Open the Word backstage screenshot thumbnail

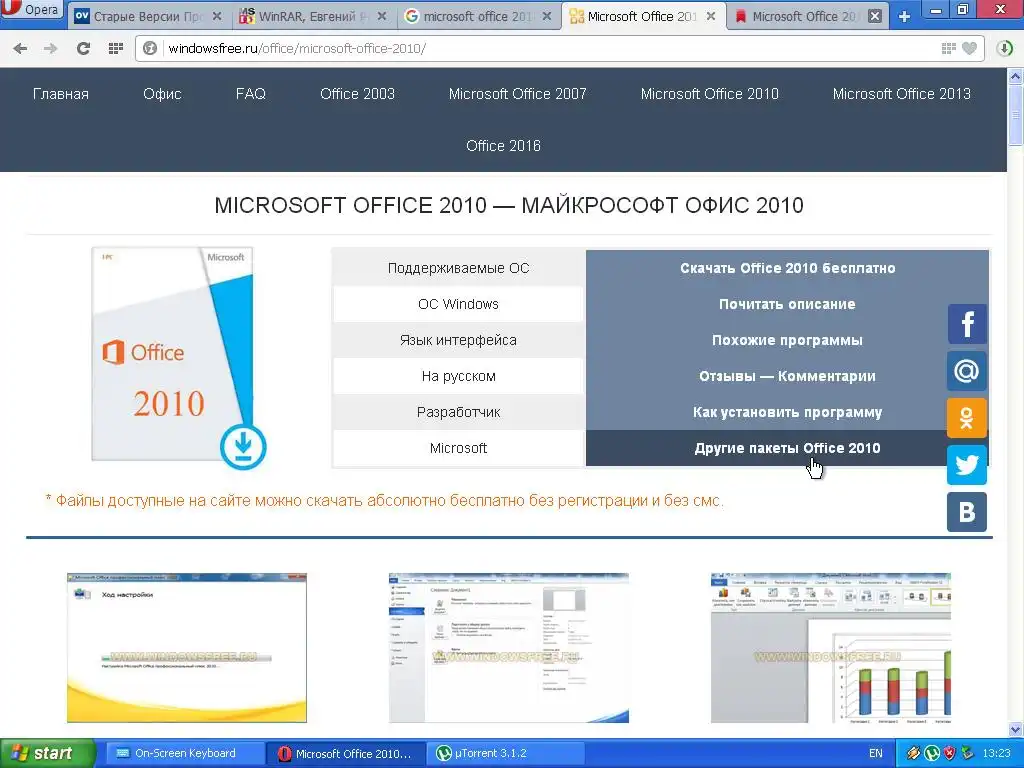tap(509, 648)
